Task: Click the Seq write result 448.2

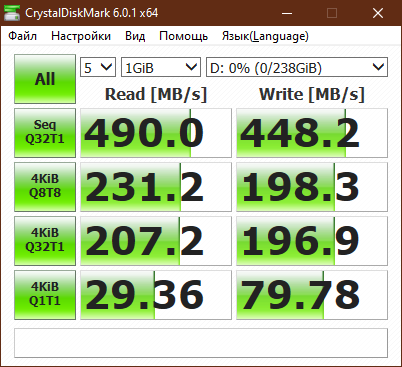Action: pos(312,133)
